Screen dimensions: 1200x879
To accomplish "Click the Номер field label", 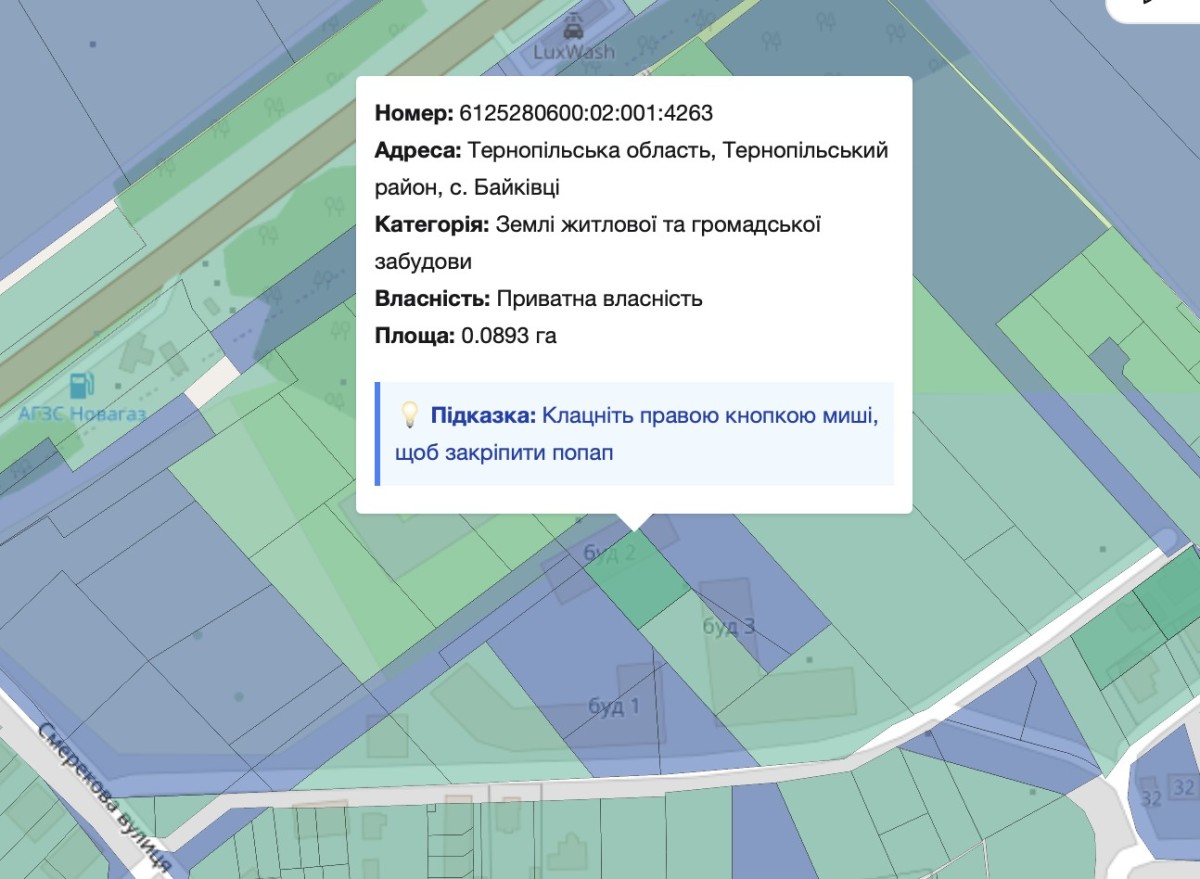I will pyautogui.click(x=414, y=113).
